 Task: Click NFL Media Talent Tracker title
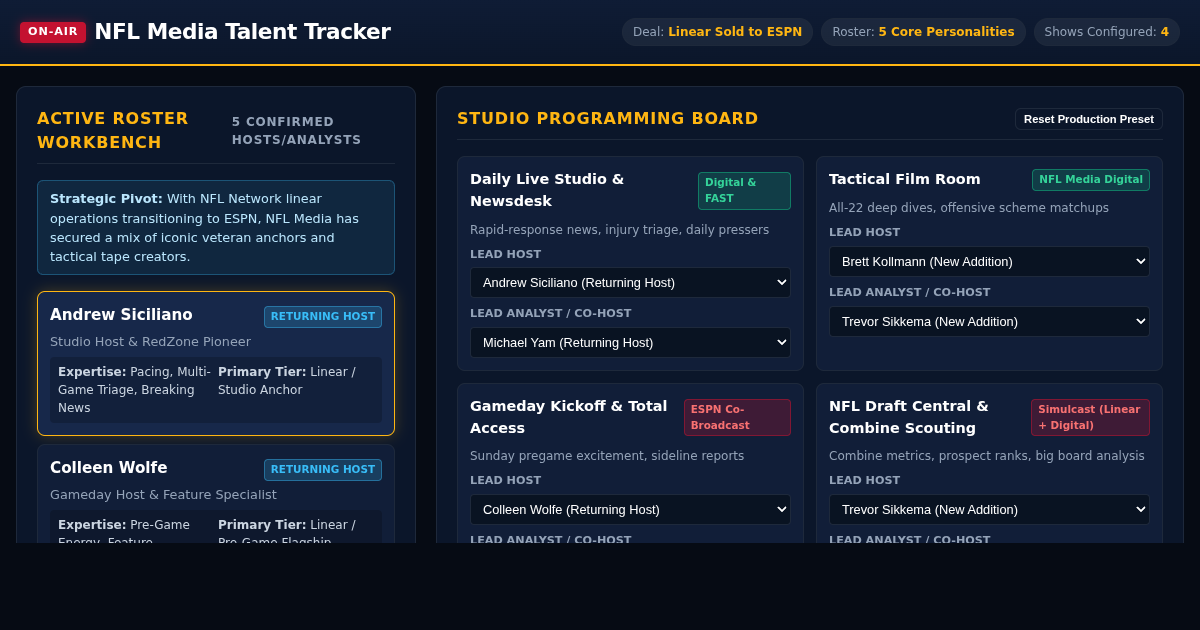click(242, 32)
